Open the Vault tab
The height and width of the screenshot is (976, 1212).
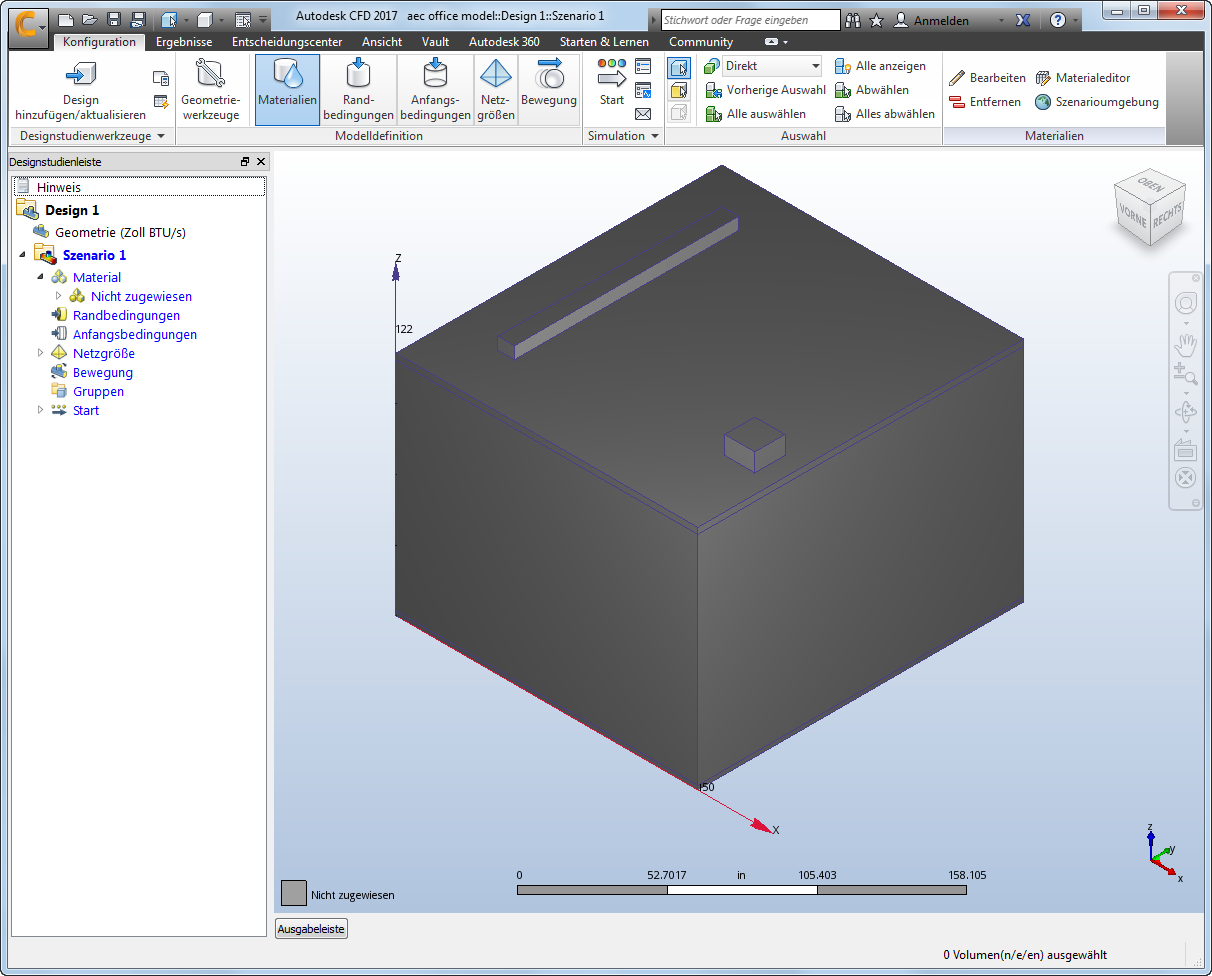click(x=435, y=42)
